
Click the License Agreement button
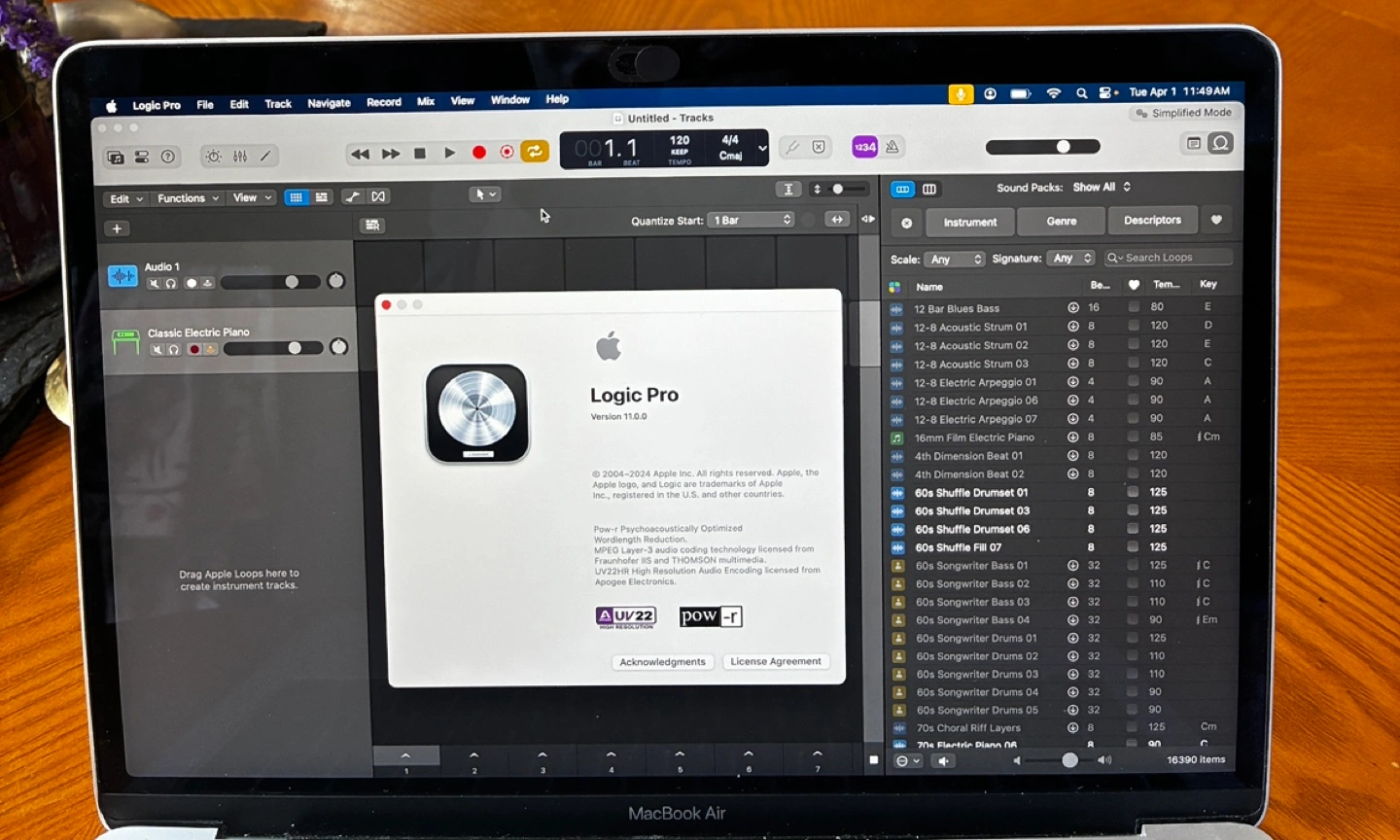tap(776, 661)
